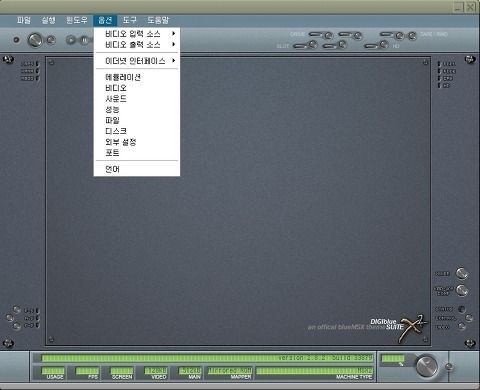The height and width of the screenshot is (390, 480).
Task: Open the 윈도우 menu
Action: [77, 20]
